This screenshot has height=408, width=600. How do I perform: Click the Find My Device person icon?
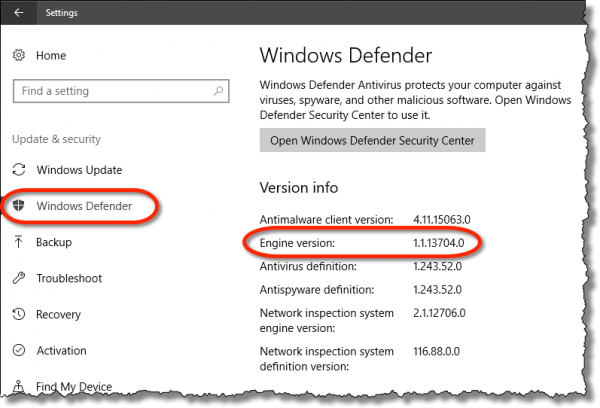click(x=19, y=386)
